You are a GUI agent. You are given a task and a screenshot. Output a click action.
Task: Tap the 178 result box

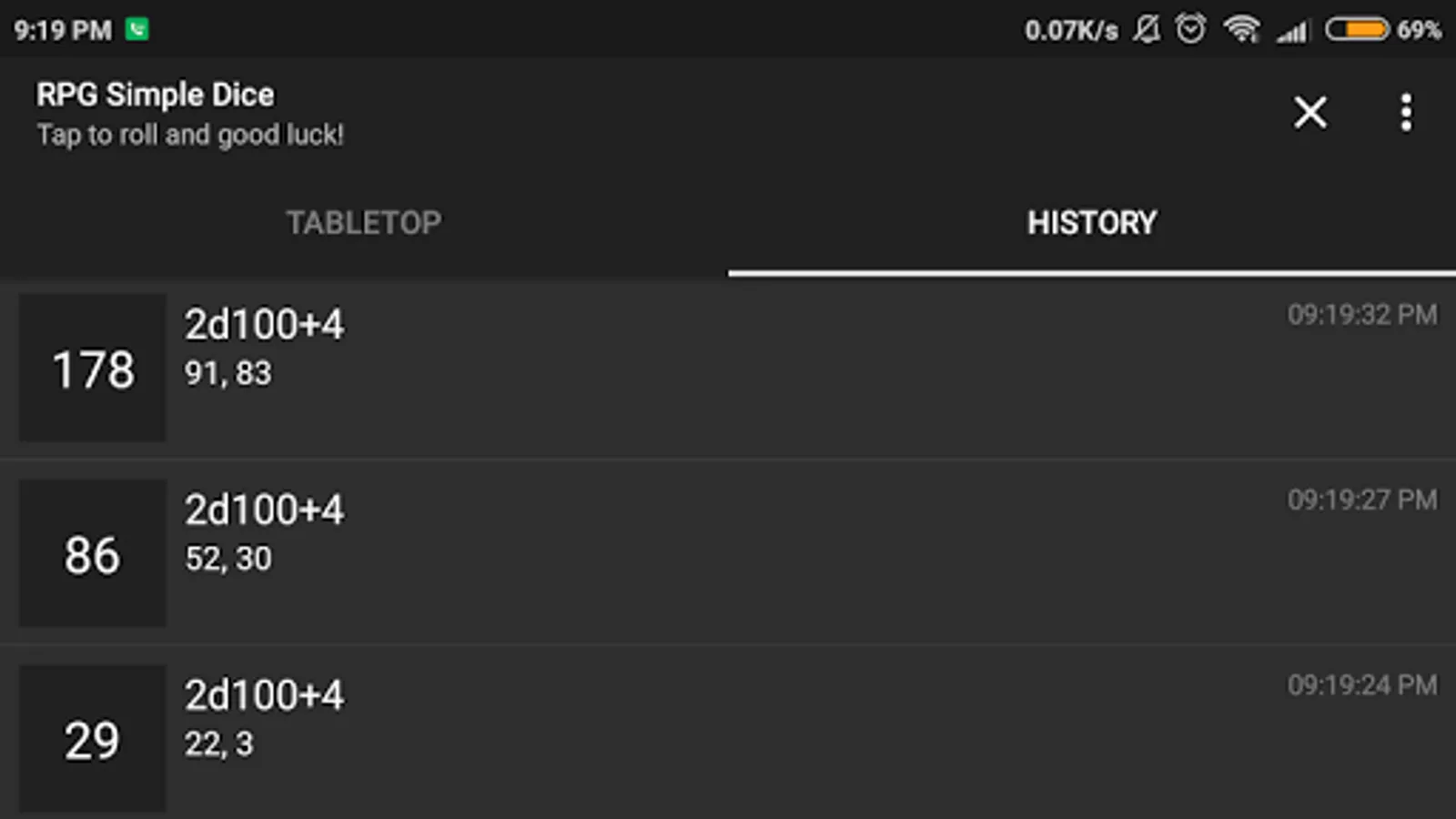pos(93,369)
